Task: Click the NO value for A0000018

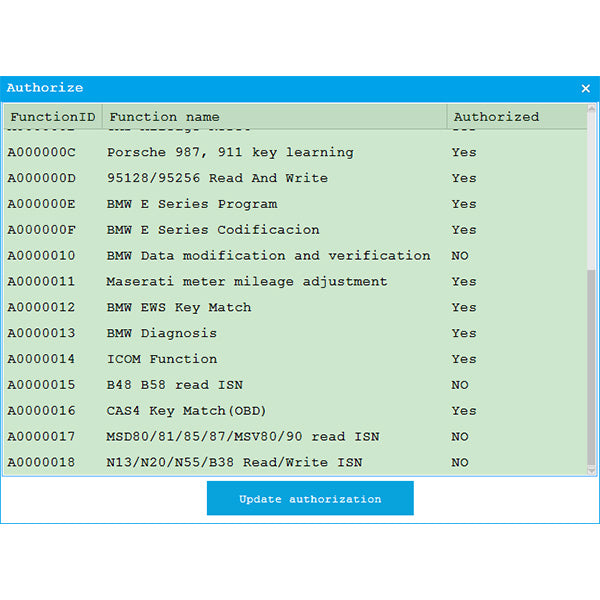Action: click(x=460, y=462)
